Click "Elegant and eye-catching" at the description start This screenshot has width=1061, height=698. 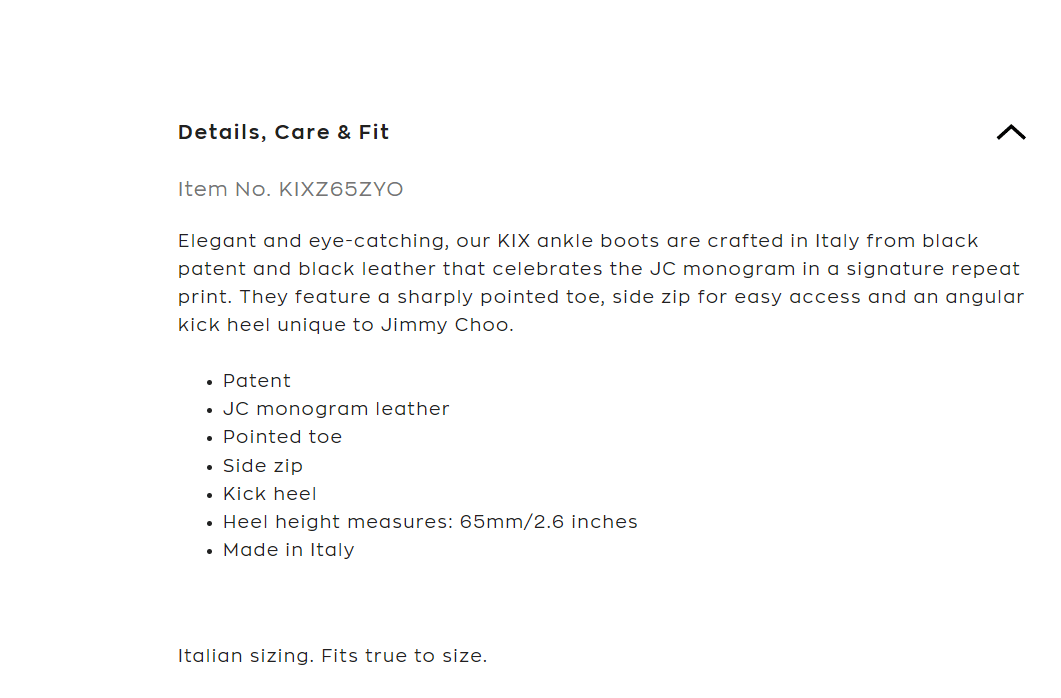(x=310, y=241)
